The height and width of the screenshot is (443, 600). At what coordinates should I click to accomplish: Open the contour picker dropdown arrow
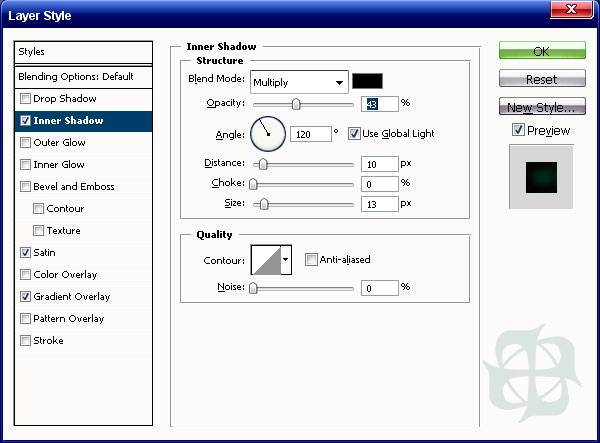point(286,260)
